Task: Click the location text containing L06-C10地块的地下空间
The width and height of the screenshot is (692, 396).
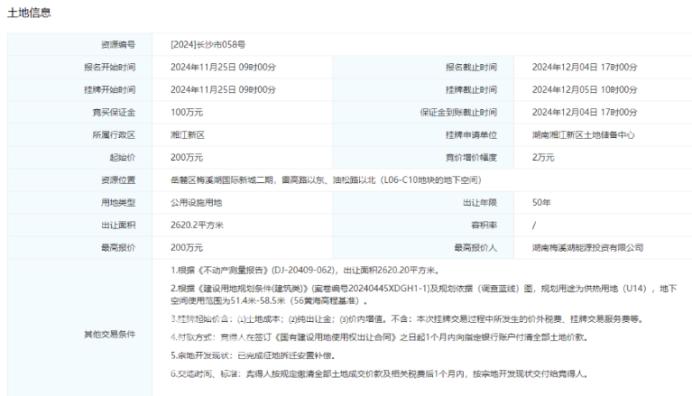Action: (x=326, y=180)
